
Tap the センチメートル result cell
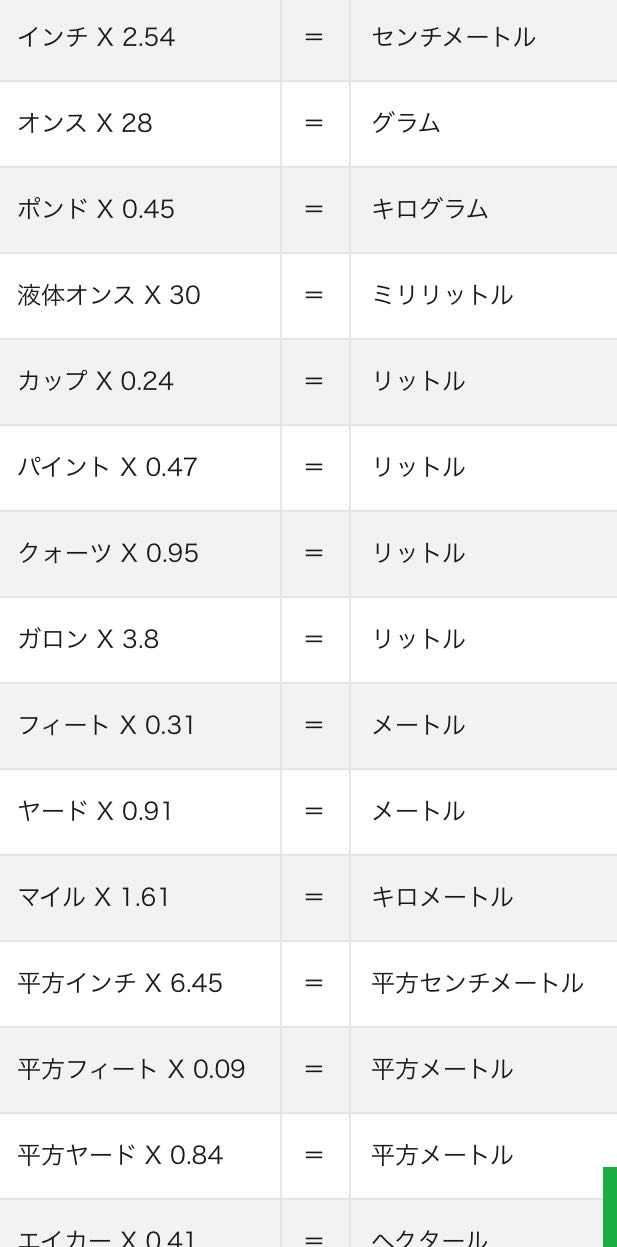tap(484, 38)
